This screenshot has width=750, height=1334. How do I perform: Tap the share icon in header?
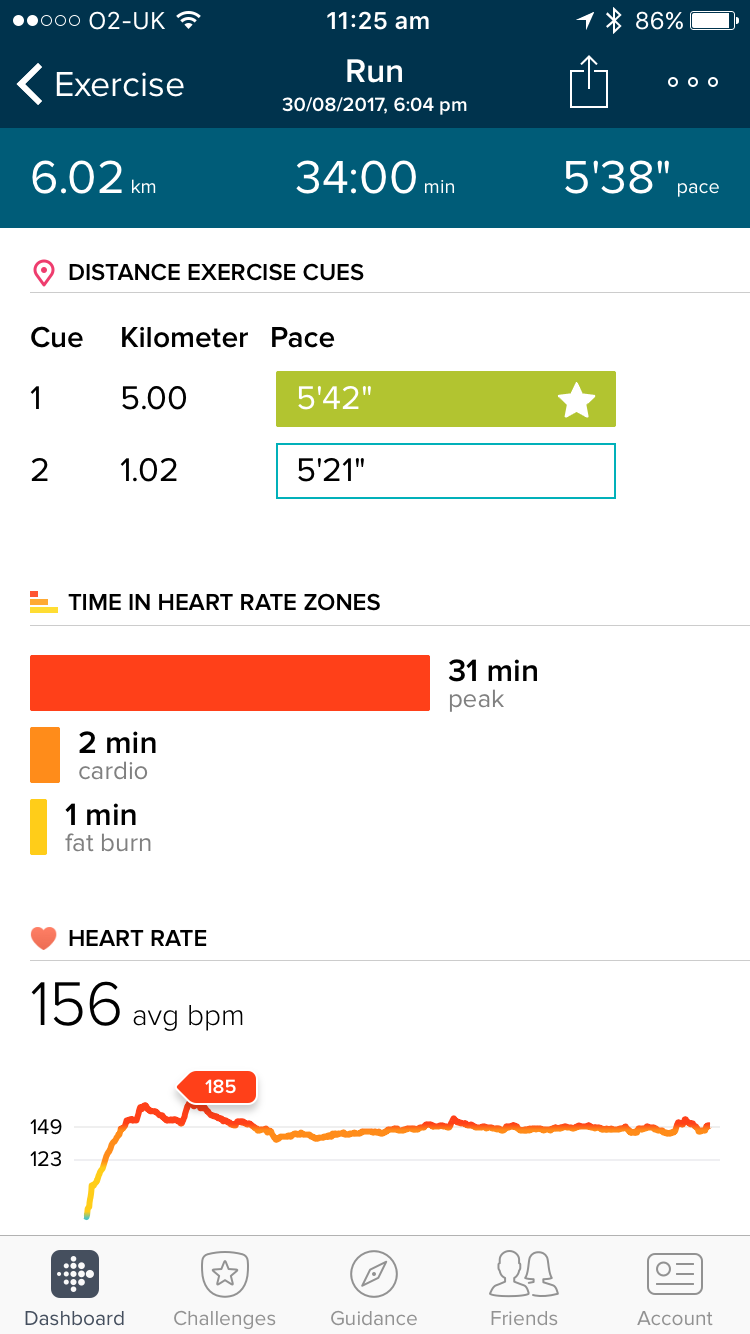tap(589, 82)
